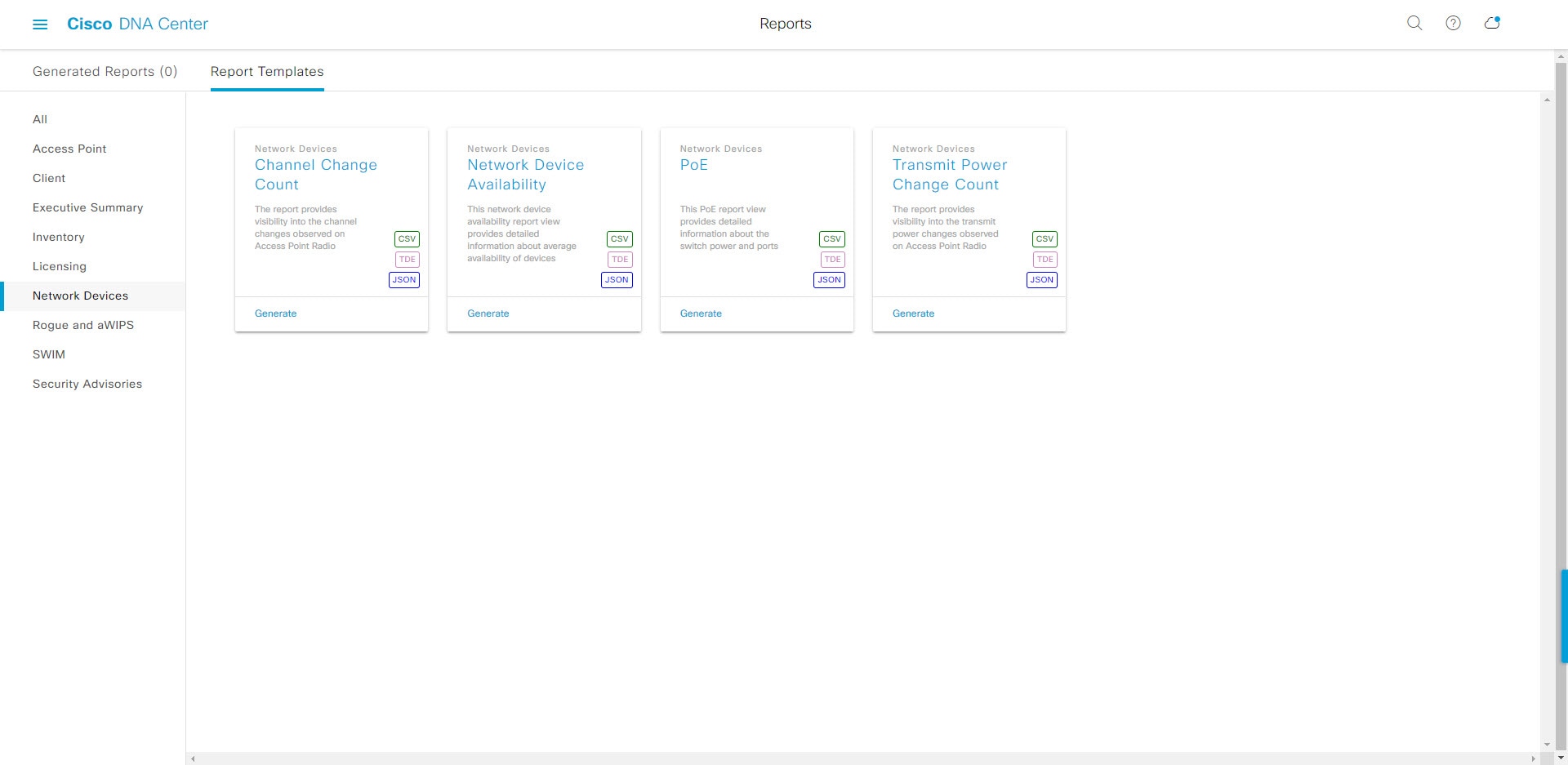Open the help icon
The image size is (1568, 765).
click(1454, 24)
